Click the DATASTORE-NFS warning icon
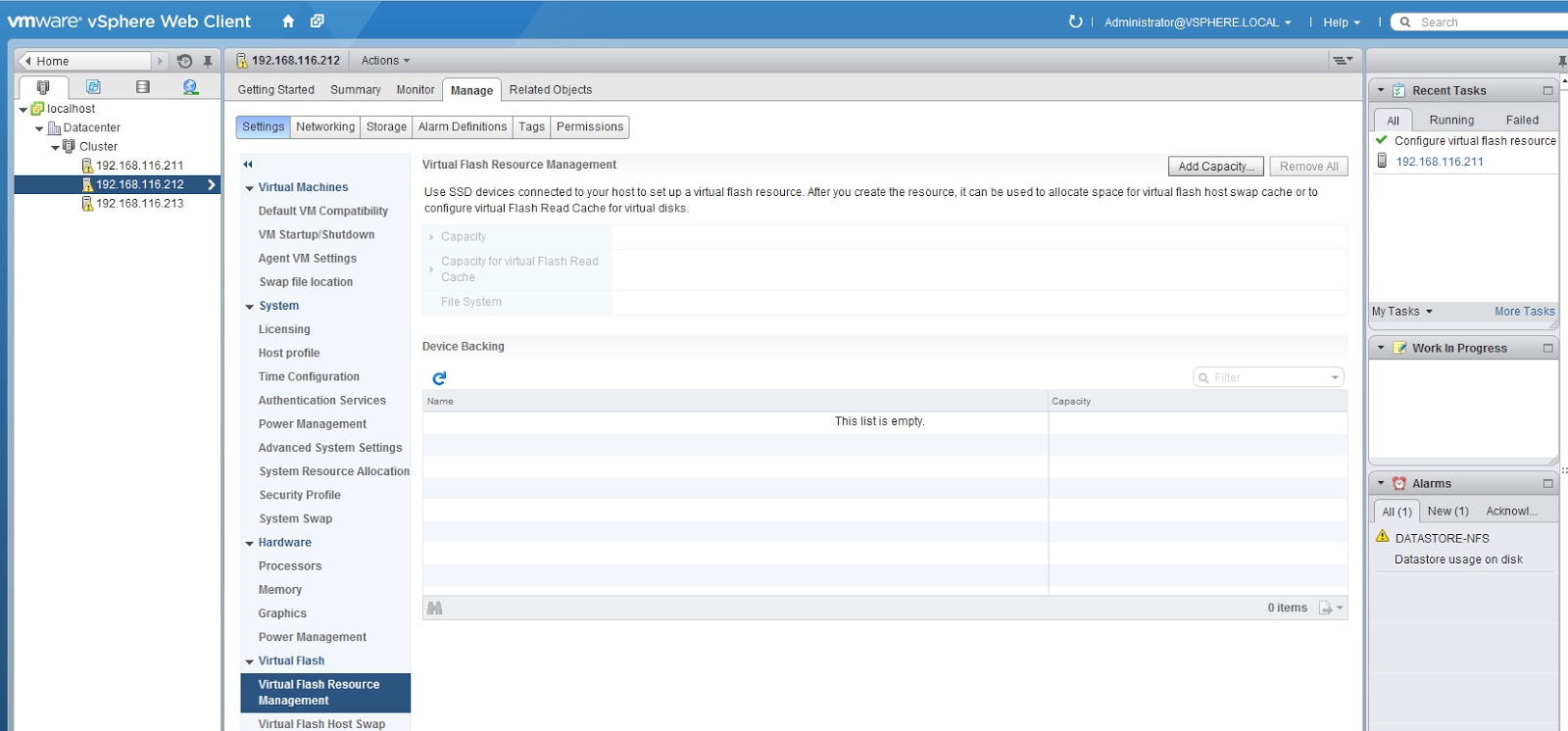 tap(1383, 537)
